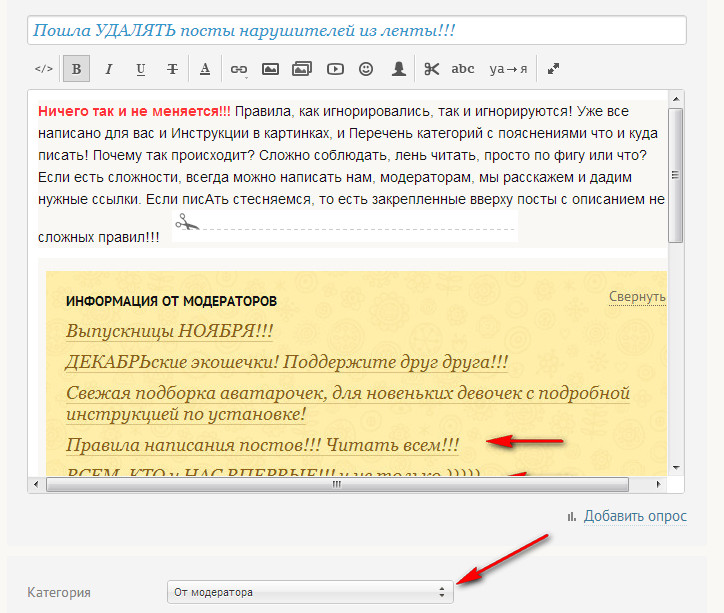Insert a cut separator with scissors tool
724x613 pixels.
pos(431,69)
